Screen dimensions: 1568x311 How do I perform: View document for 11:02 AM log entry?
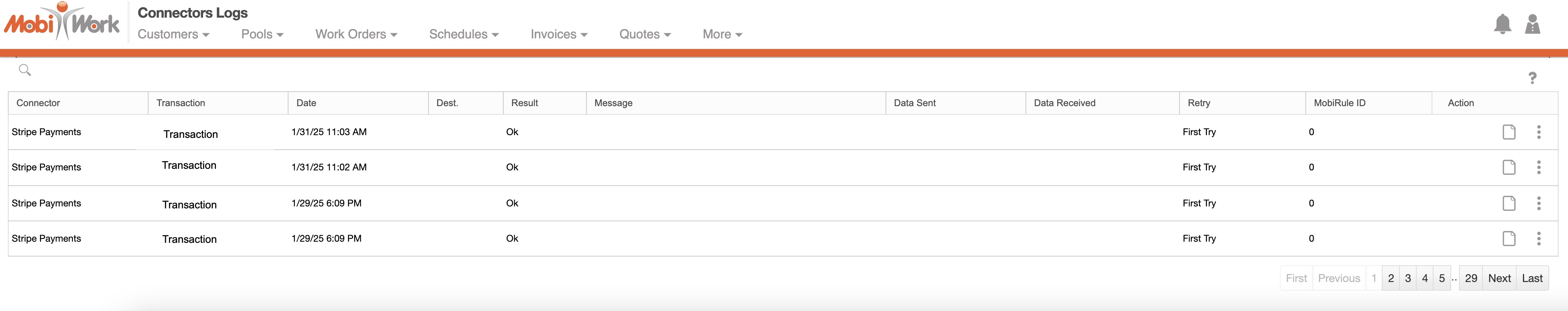(x=1508, y=167)
